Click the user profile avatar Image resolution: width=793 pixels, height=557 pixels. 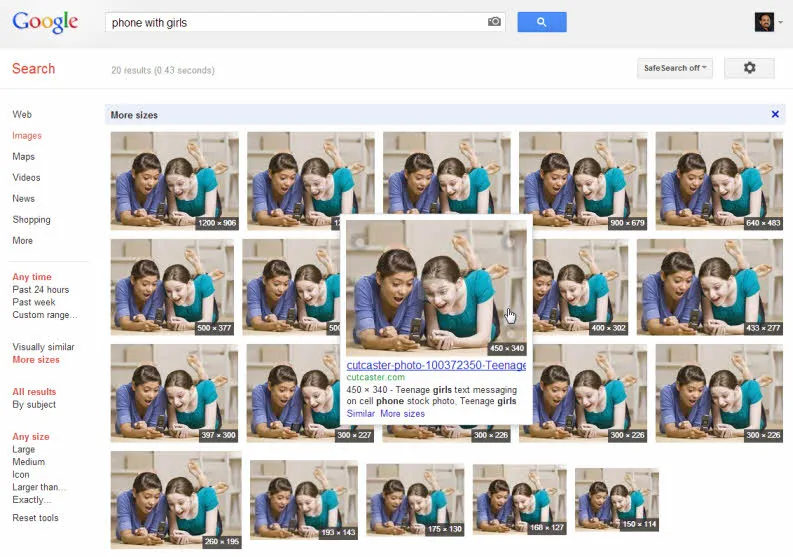pos(764,22)
